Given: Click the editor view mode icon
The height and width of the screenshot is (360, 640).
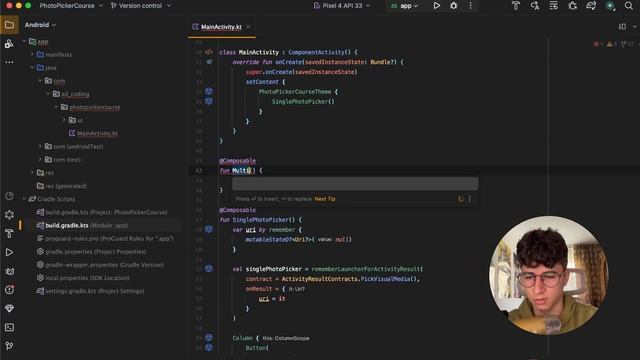Looking at the screenshot, I should 622,27.
